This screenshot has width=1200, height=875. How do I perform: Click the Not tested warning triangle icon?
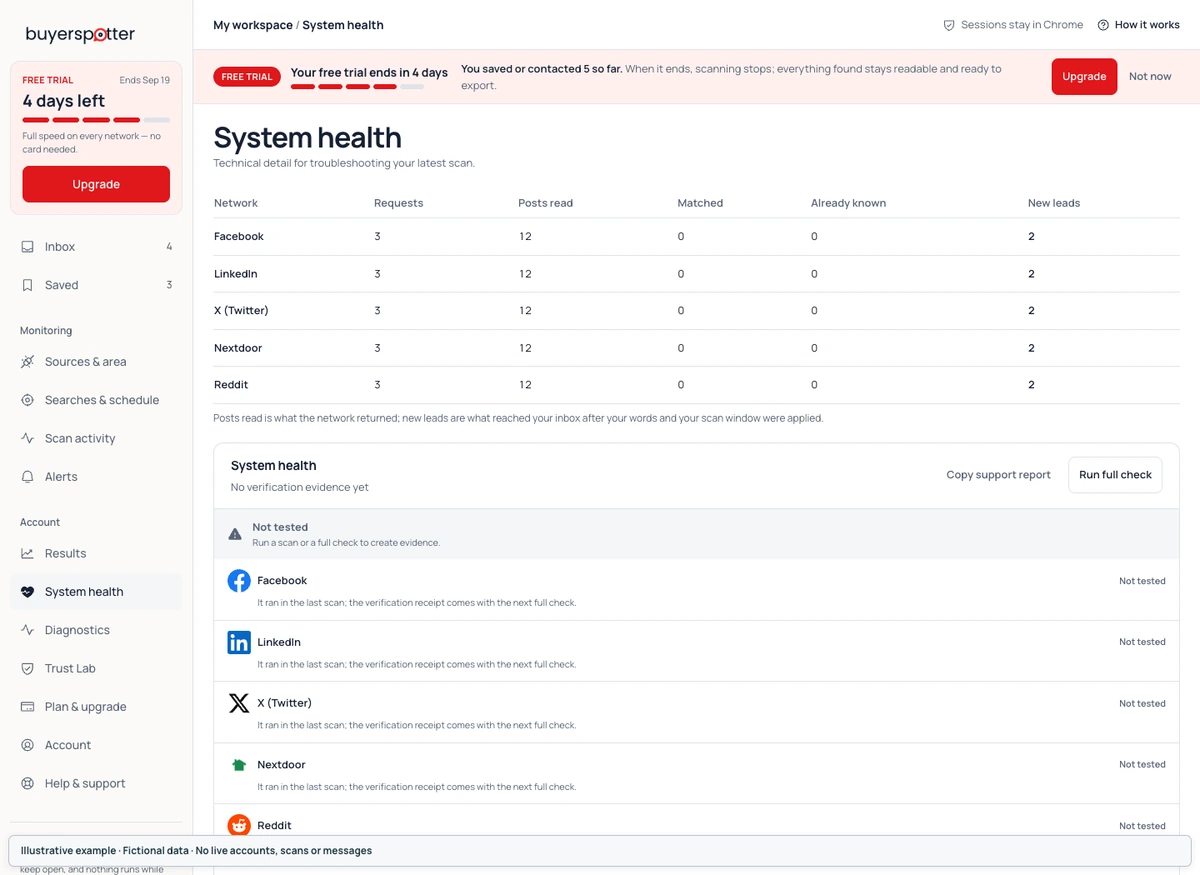tap(235, 534)
